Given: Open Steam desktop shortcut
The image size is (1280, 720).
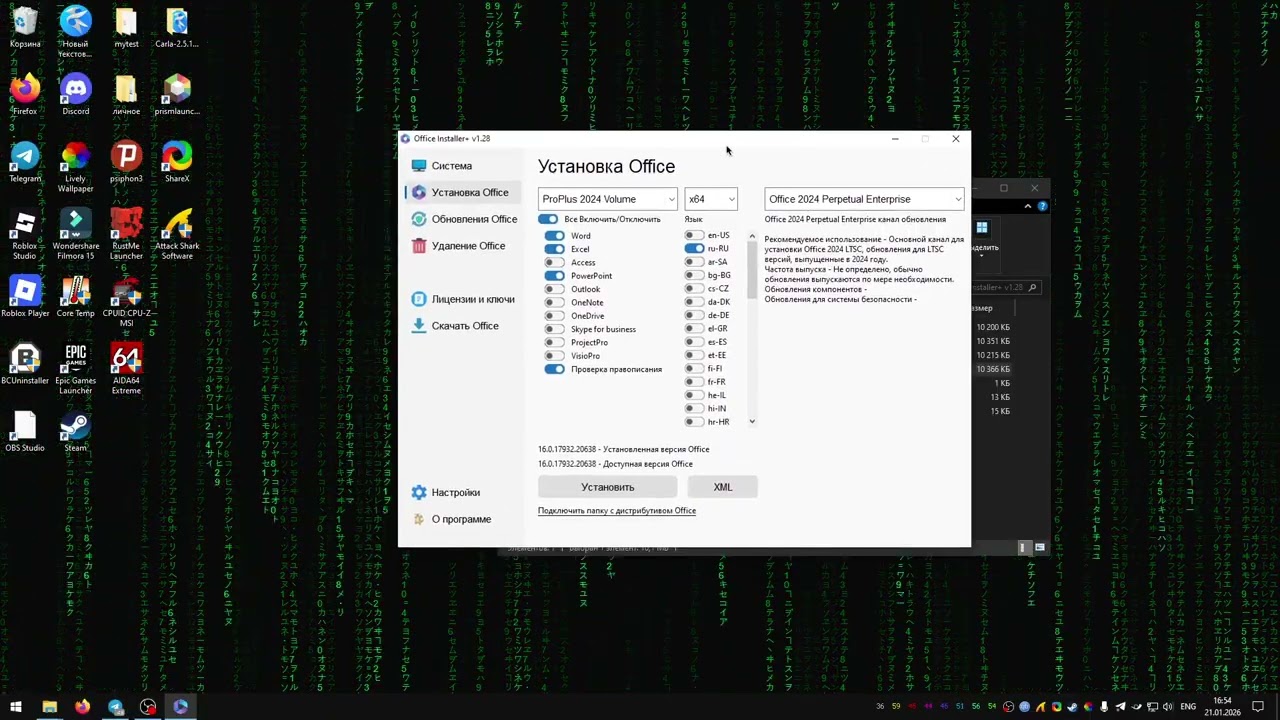Looking at the screenshot, I should pyautogui.click(x=76, y=431).
